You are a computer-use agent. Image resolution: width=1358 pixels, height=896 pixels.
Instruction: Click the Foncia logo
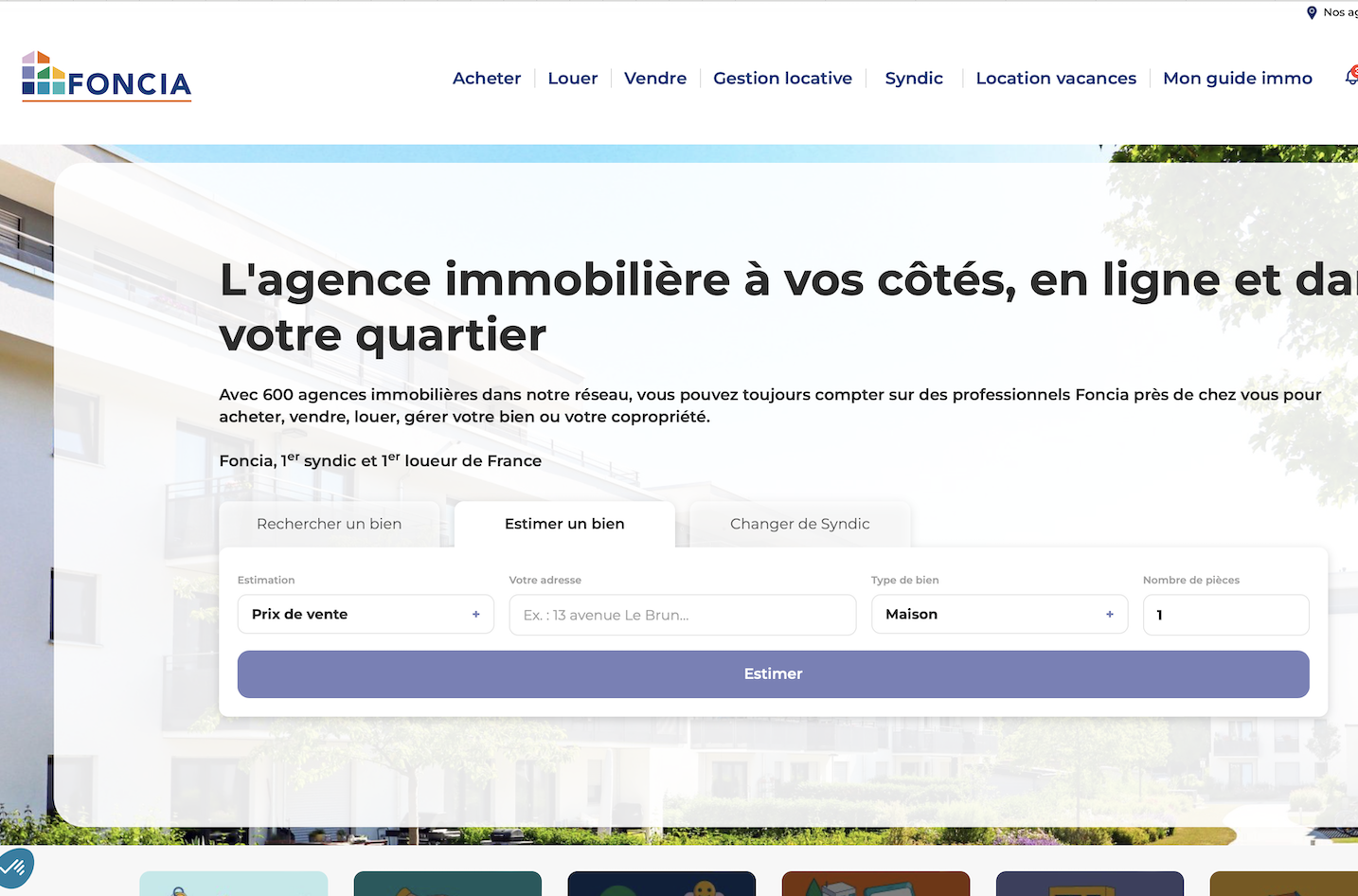(x=107, y=77)
